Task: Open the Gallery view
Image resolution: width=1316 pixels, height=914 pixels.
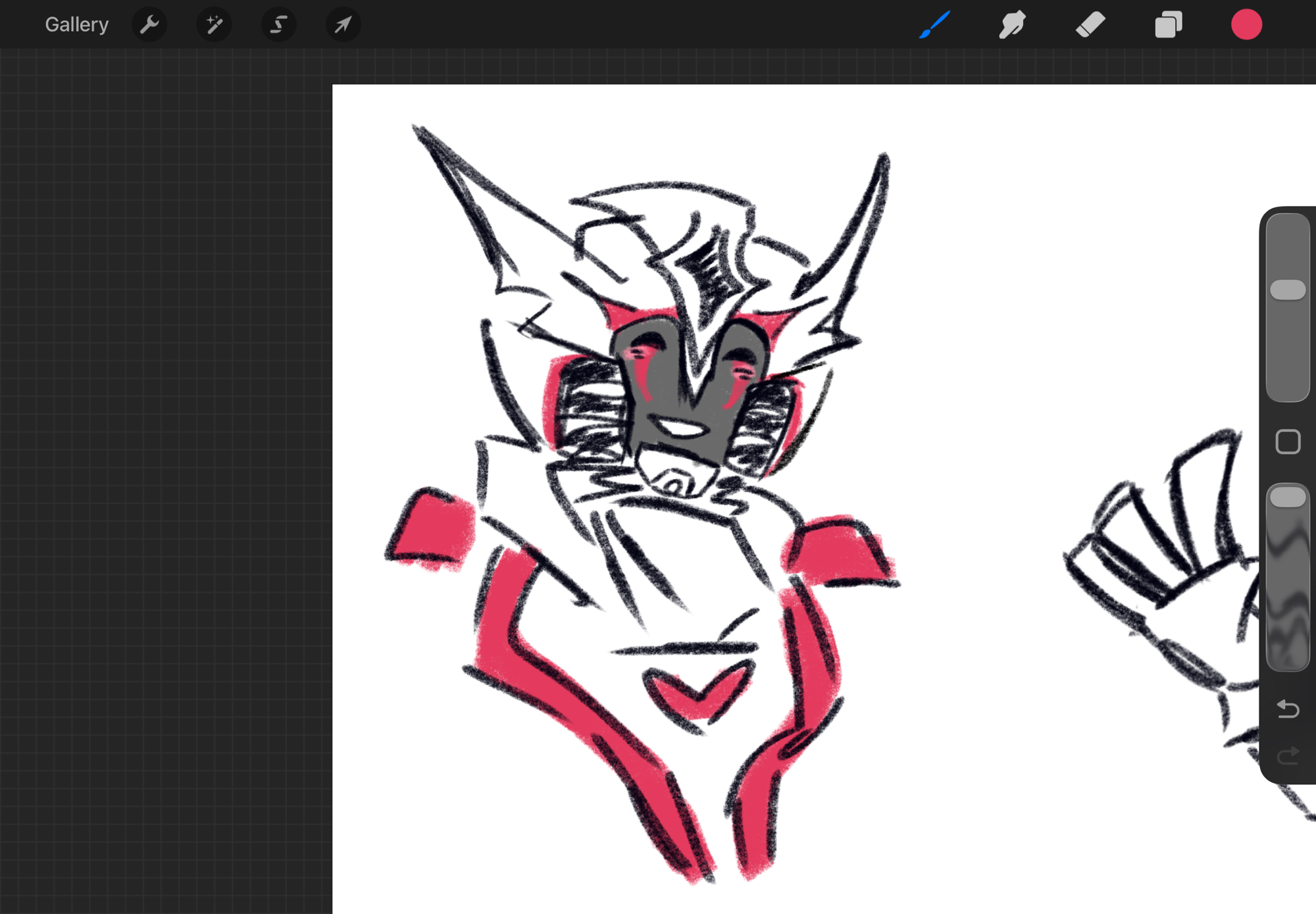Action: (76, 25)
